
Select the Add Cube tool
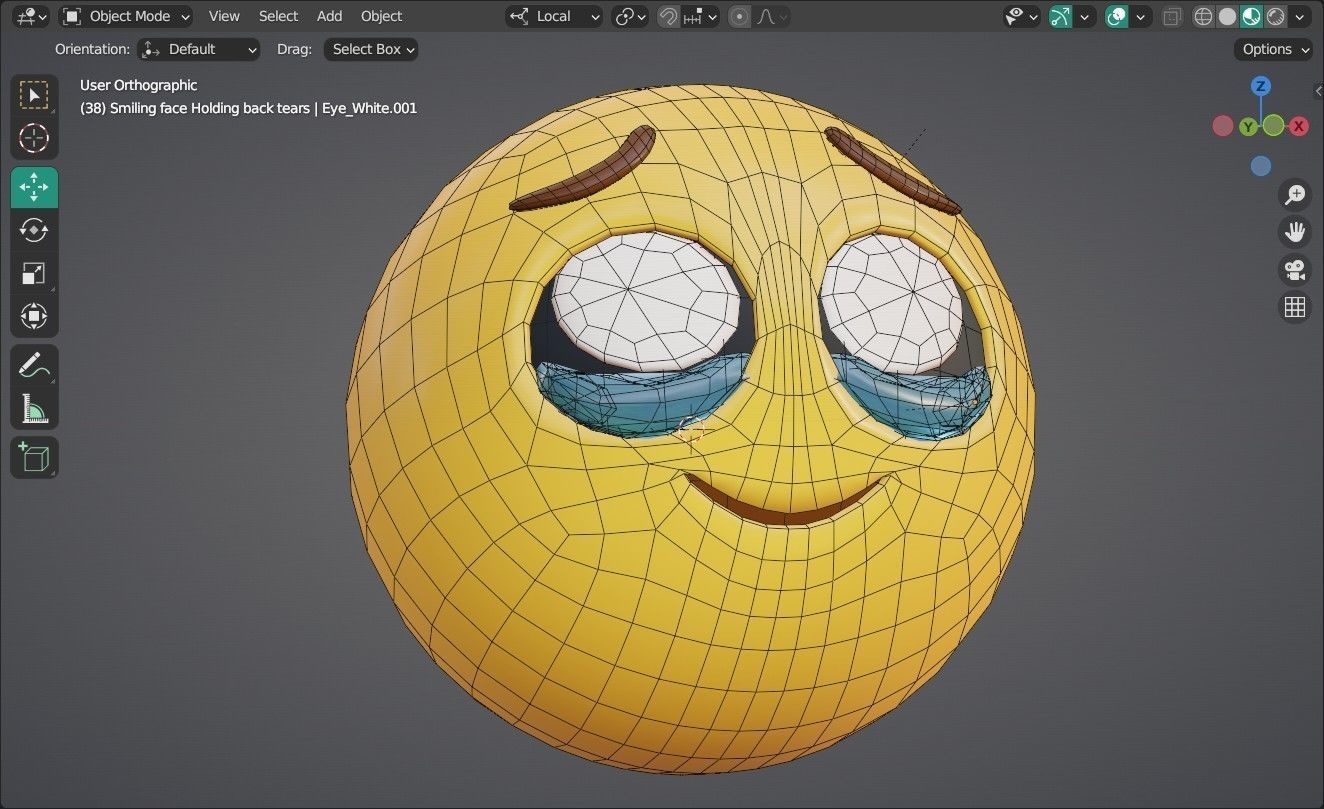tap(34, 457)
